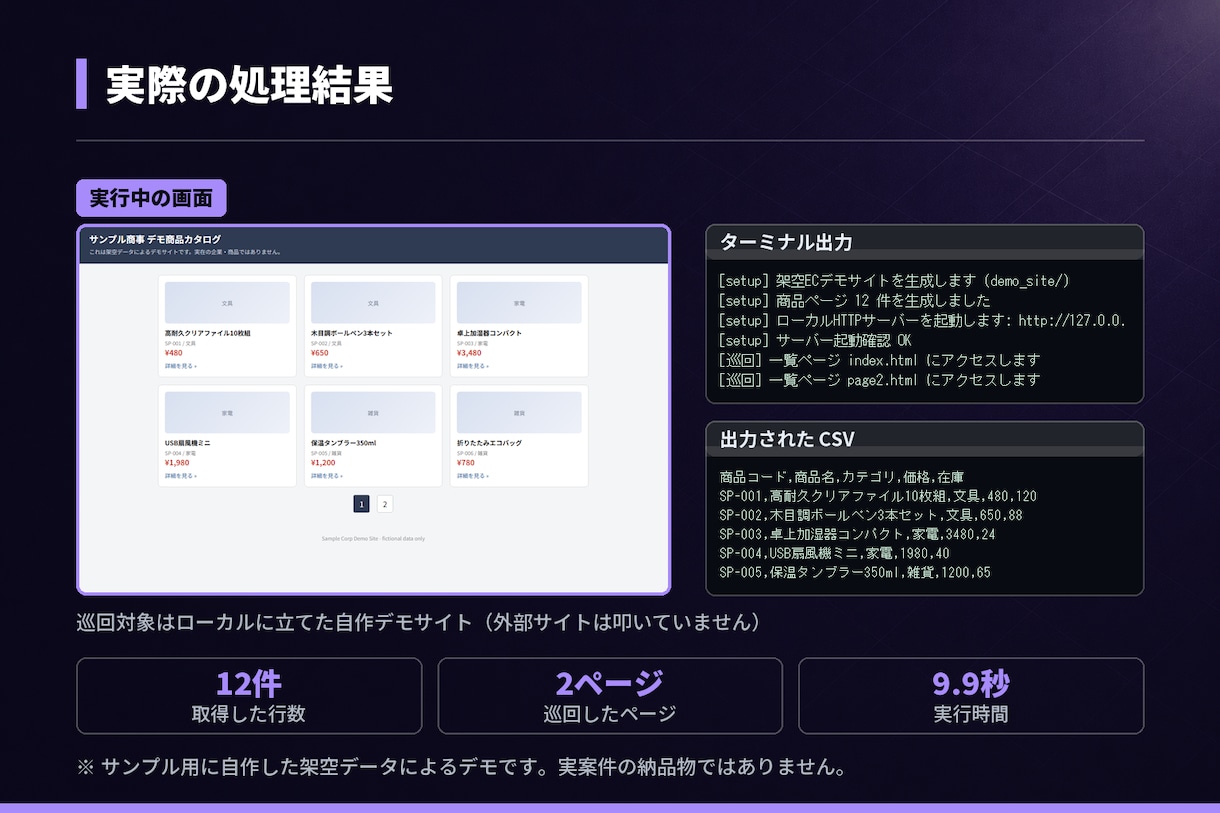Click the CSV header row 商品コード,商品名,カテゴリ,価格,在庫

(x=841, y=477)
